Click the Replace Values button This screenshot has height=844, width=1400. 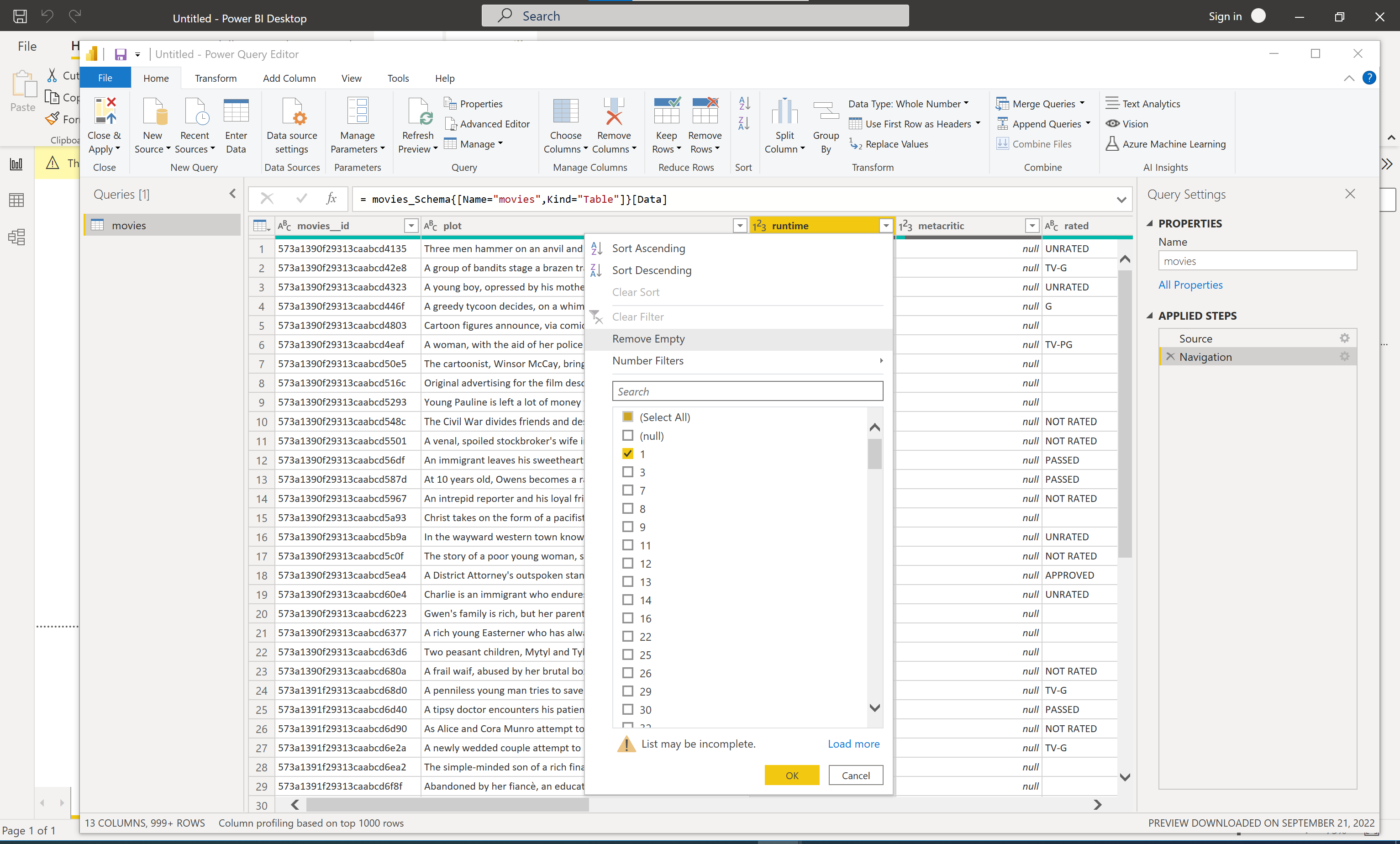(x=889, y=144)
